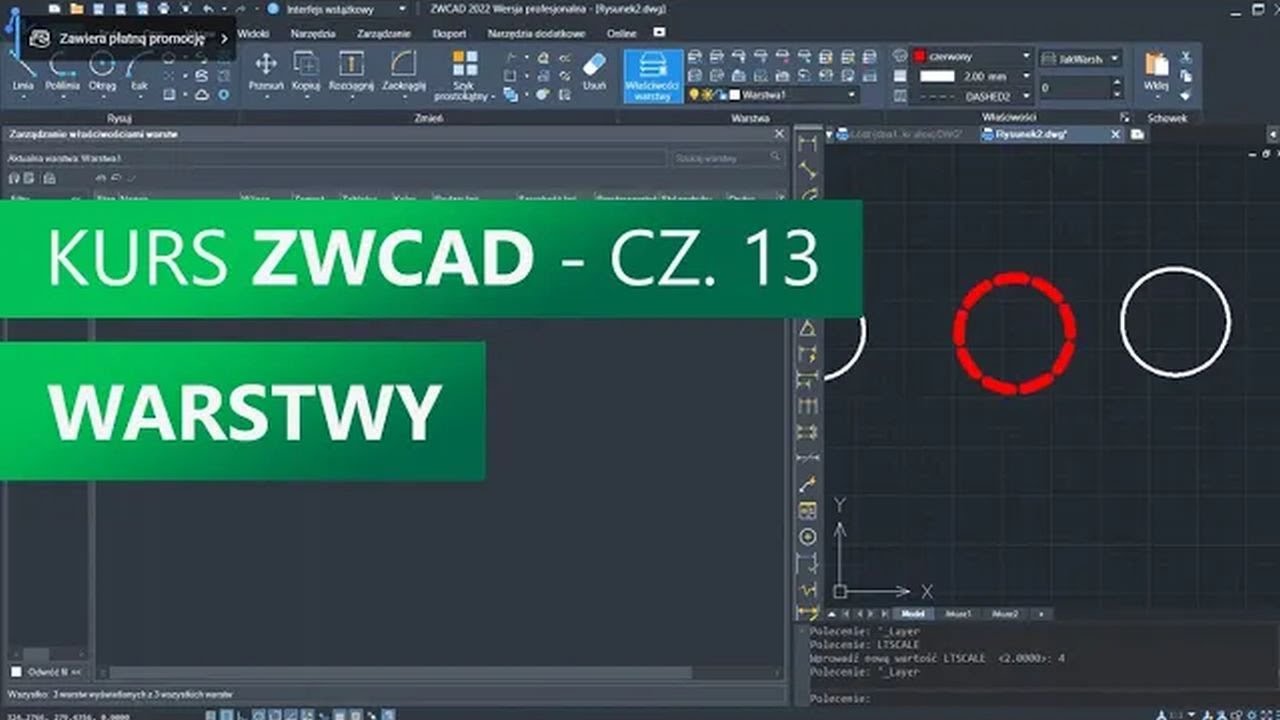Image resolution: width=1280 pixels, height=720 pixels.
Task: Open the Eksport ribbon tab
Action: tap(449, 33)
